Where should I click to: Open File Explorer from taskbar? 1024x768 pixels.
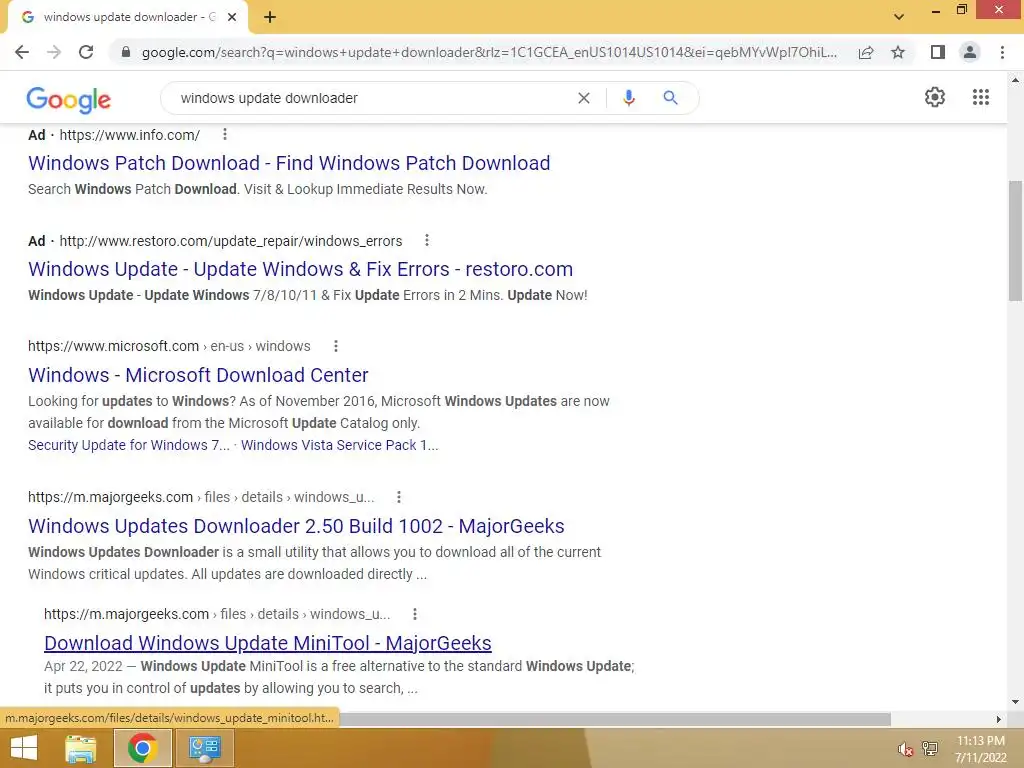pyautogui.click(x=81, y=748)
